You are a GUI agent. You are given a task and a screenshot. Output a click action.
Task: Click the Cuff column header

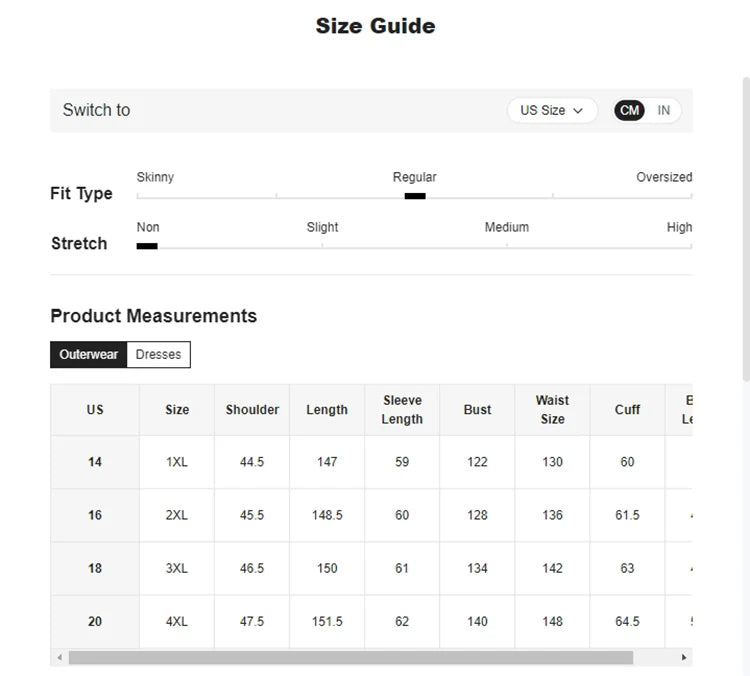[627, 410]
